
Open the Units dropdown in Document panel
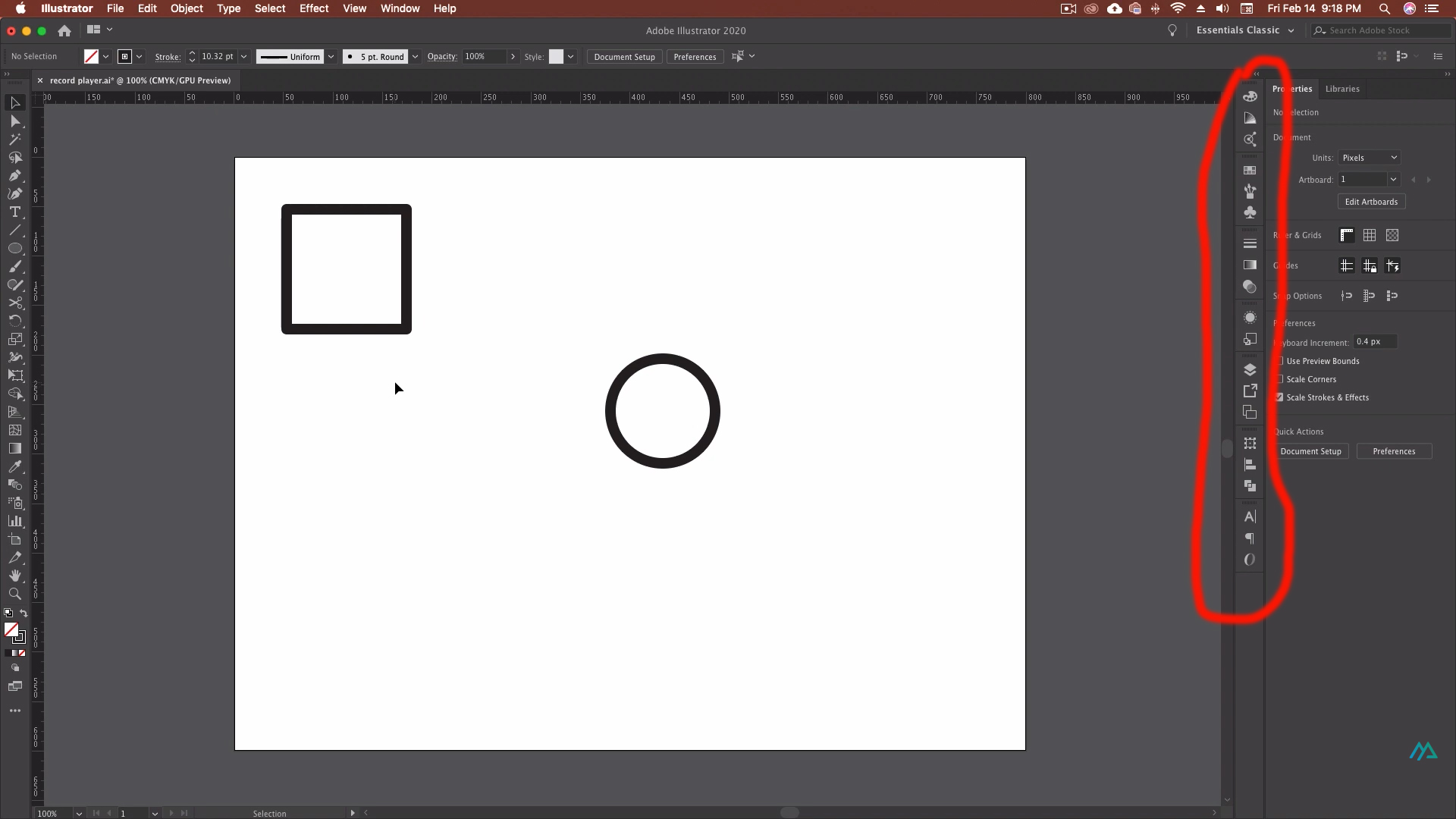(1368, 157)
